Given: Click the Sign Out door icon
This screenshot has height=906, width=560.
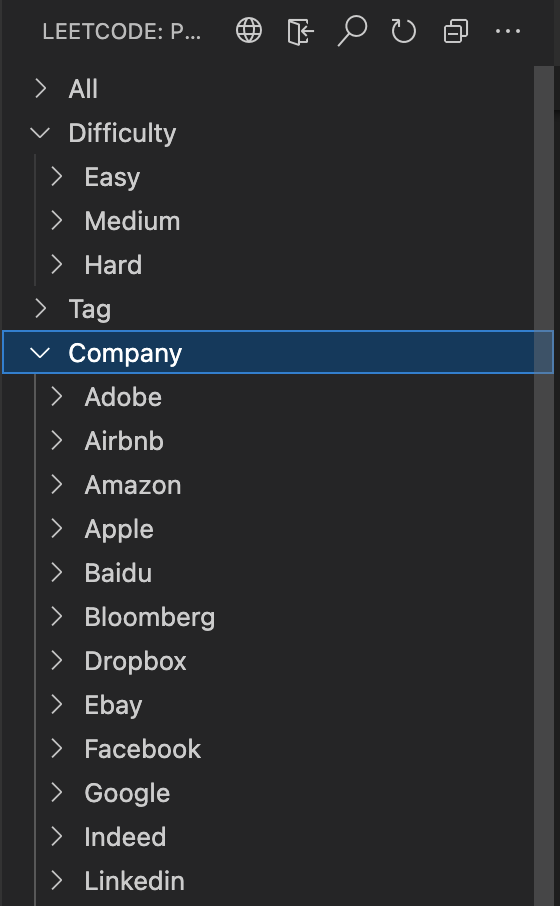Looking at the screenshot, I should [301, 31].
